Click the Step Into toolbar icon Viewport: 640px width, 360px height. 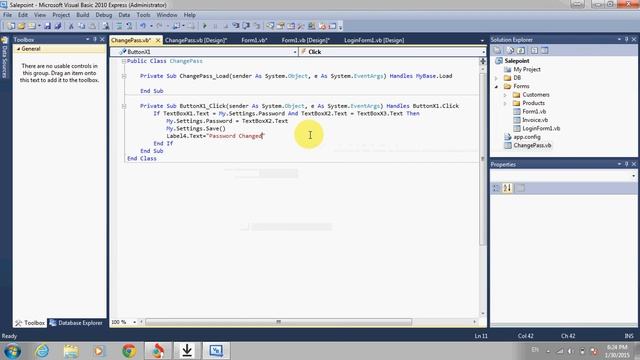click(236, 26)
